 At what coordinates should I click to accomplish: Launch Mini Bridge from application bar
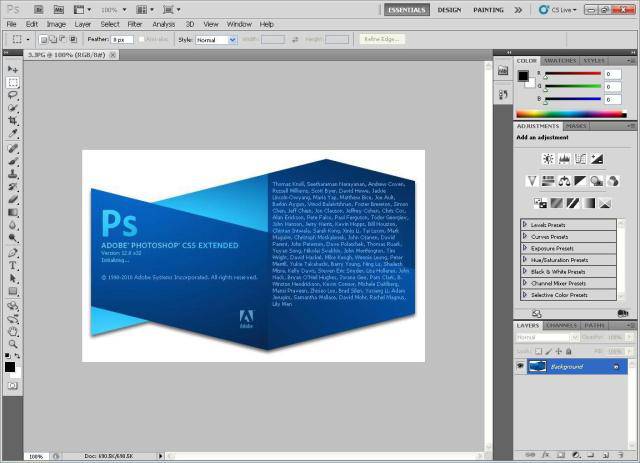click(x=58, y=9)
